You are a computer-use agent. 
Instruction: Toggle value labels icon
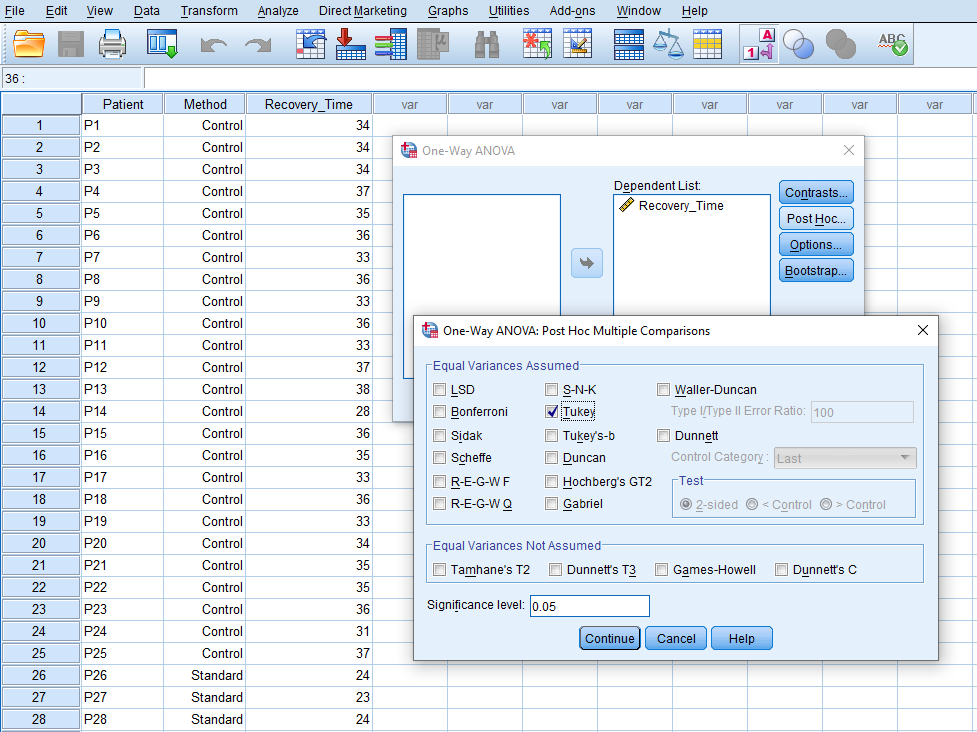(x=758, y=44)
